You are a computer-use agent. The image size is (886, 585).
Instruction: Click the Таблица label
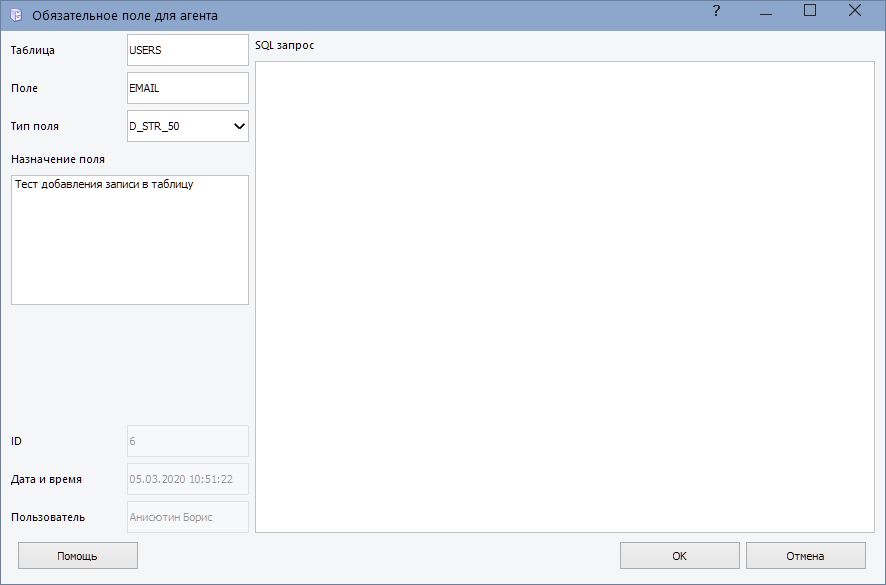pyautogui.click(x=33, y=50)
